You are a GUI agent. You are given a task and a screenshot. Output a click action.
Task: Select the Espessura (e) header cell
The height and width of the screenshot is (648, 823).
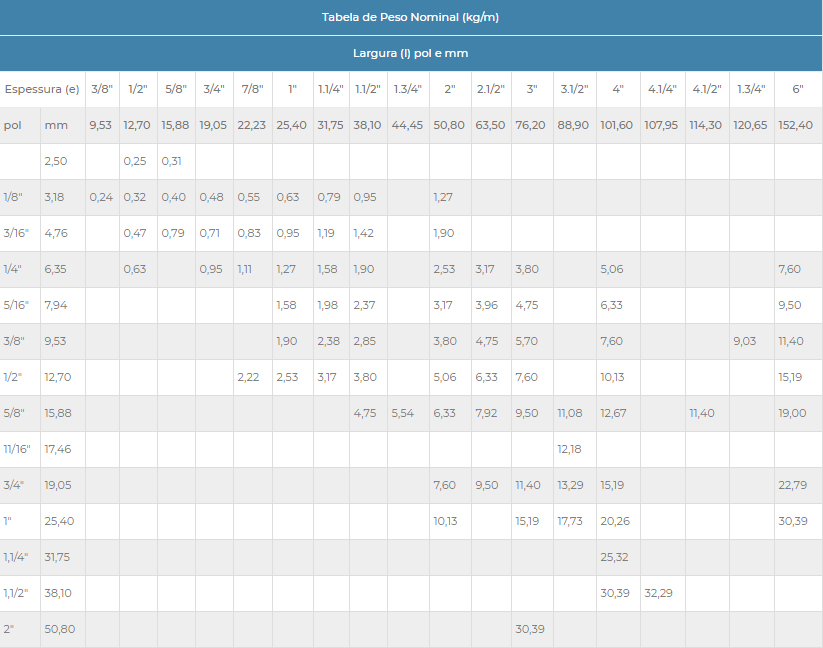(x=42, y=89)
